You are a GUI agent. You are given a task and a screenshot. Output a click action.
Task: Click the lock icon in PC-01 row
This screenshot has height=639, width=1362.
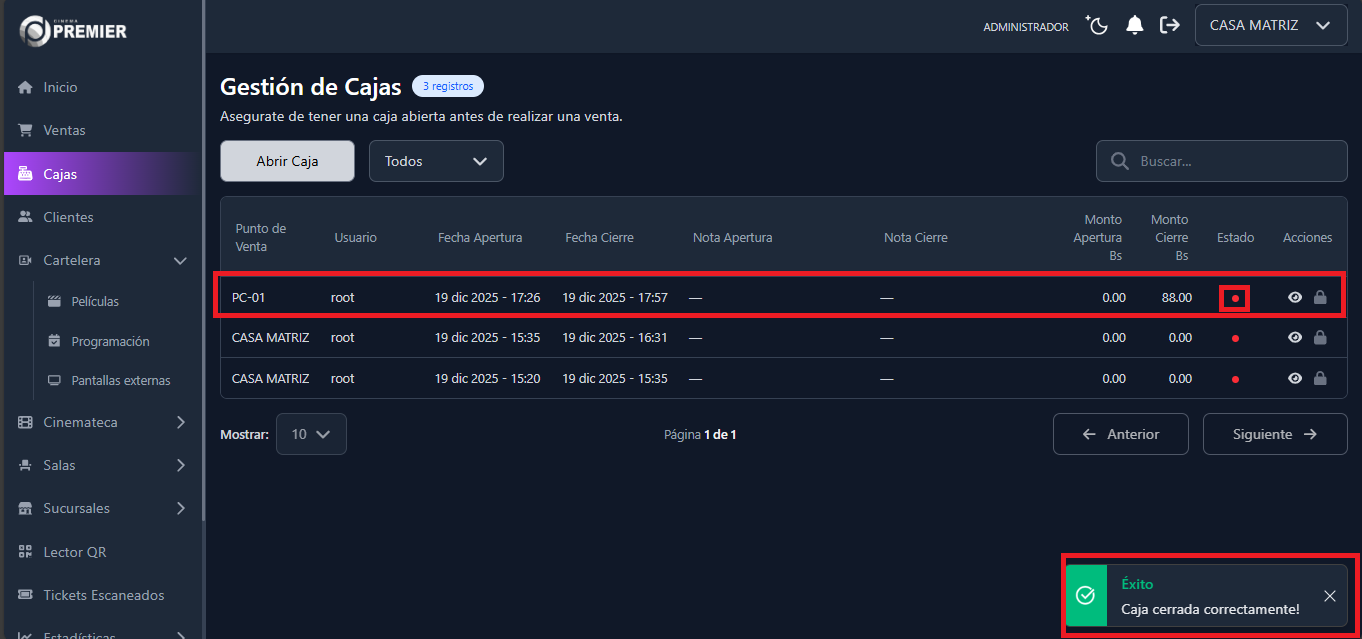[x=1320, y=297]
